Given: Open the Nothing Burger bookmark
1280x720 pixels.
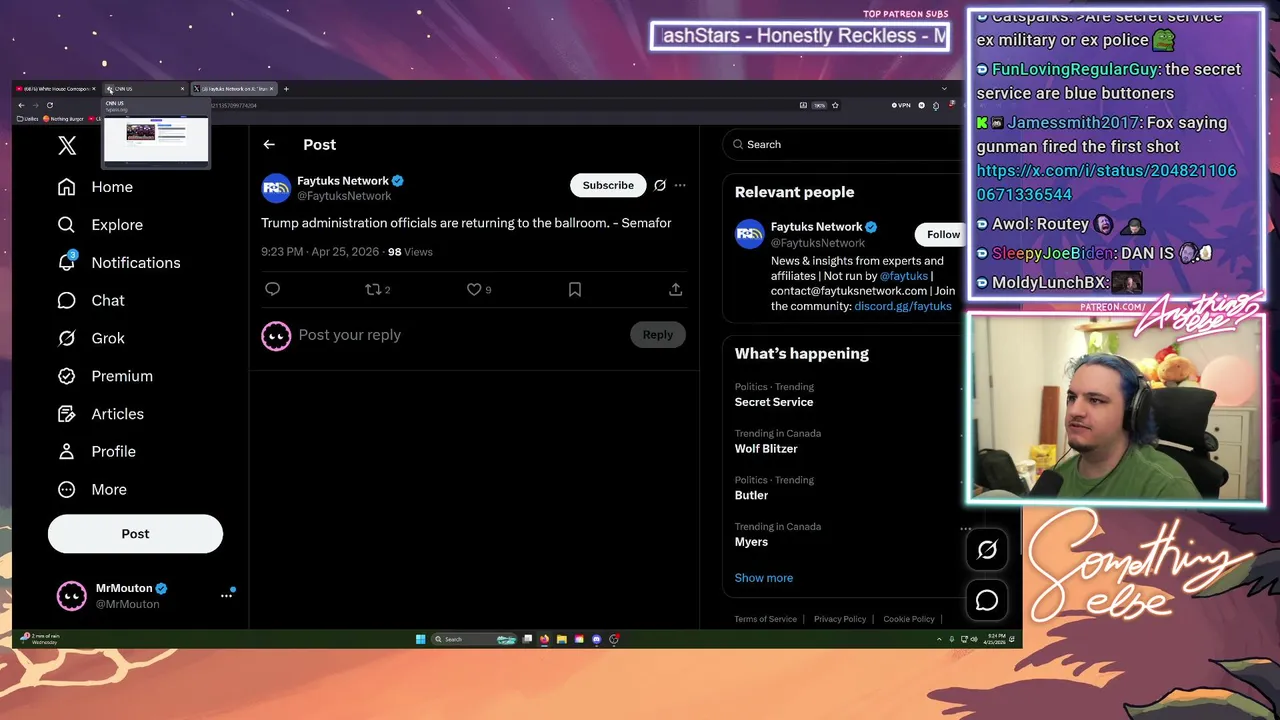Looking at the screenshot, I should [x=62, y=119].
